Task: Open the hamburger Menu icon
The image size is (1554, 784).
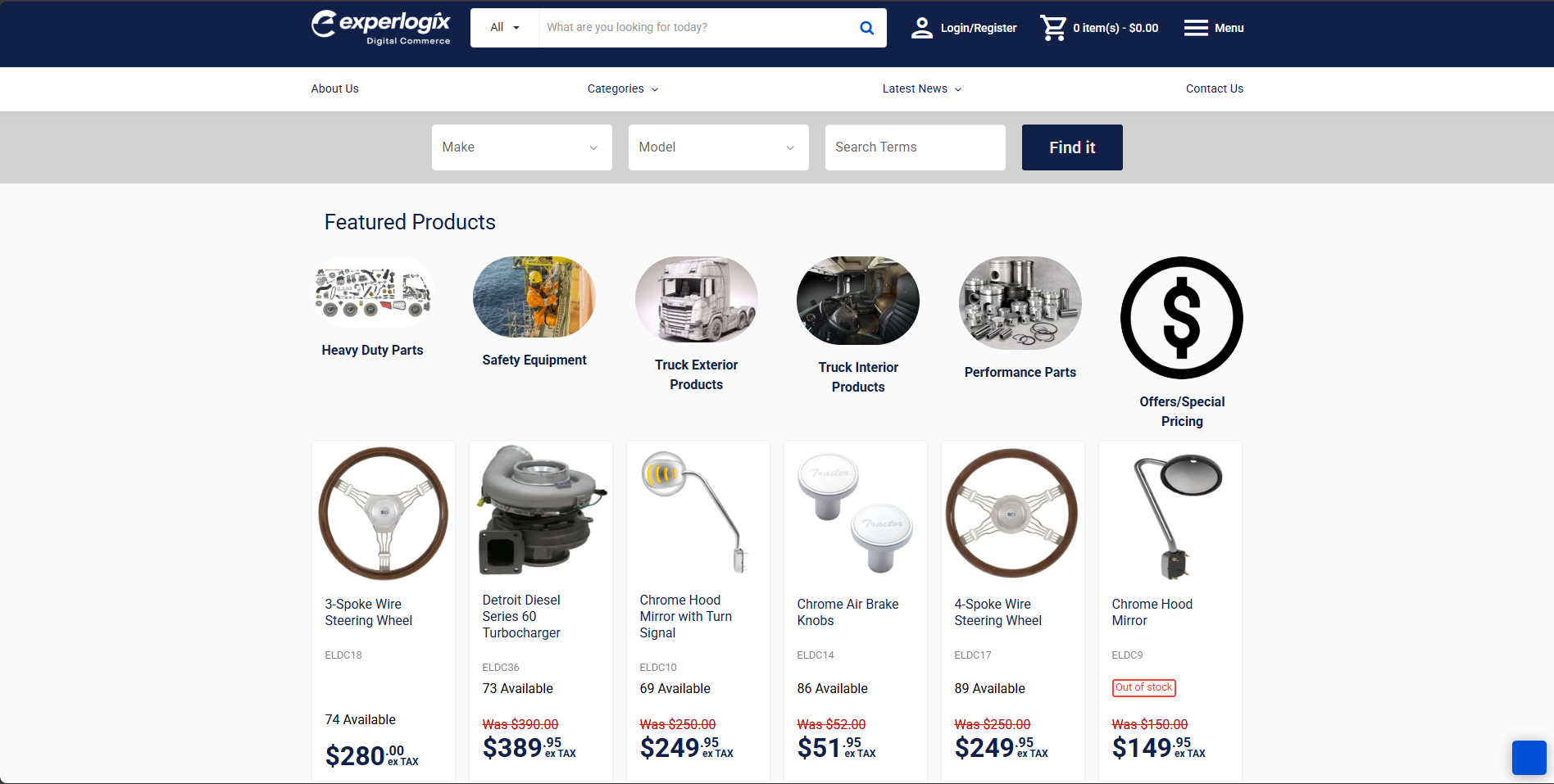Action: pos(1196,28)
